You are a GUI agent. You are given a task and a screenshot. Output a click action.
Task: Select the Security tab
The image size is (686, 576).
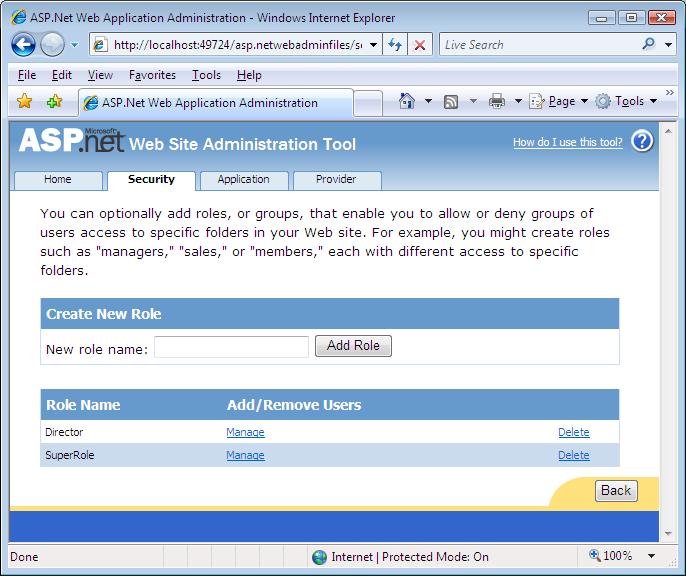click(151, 180)
